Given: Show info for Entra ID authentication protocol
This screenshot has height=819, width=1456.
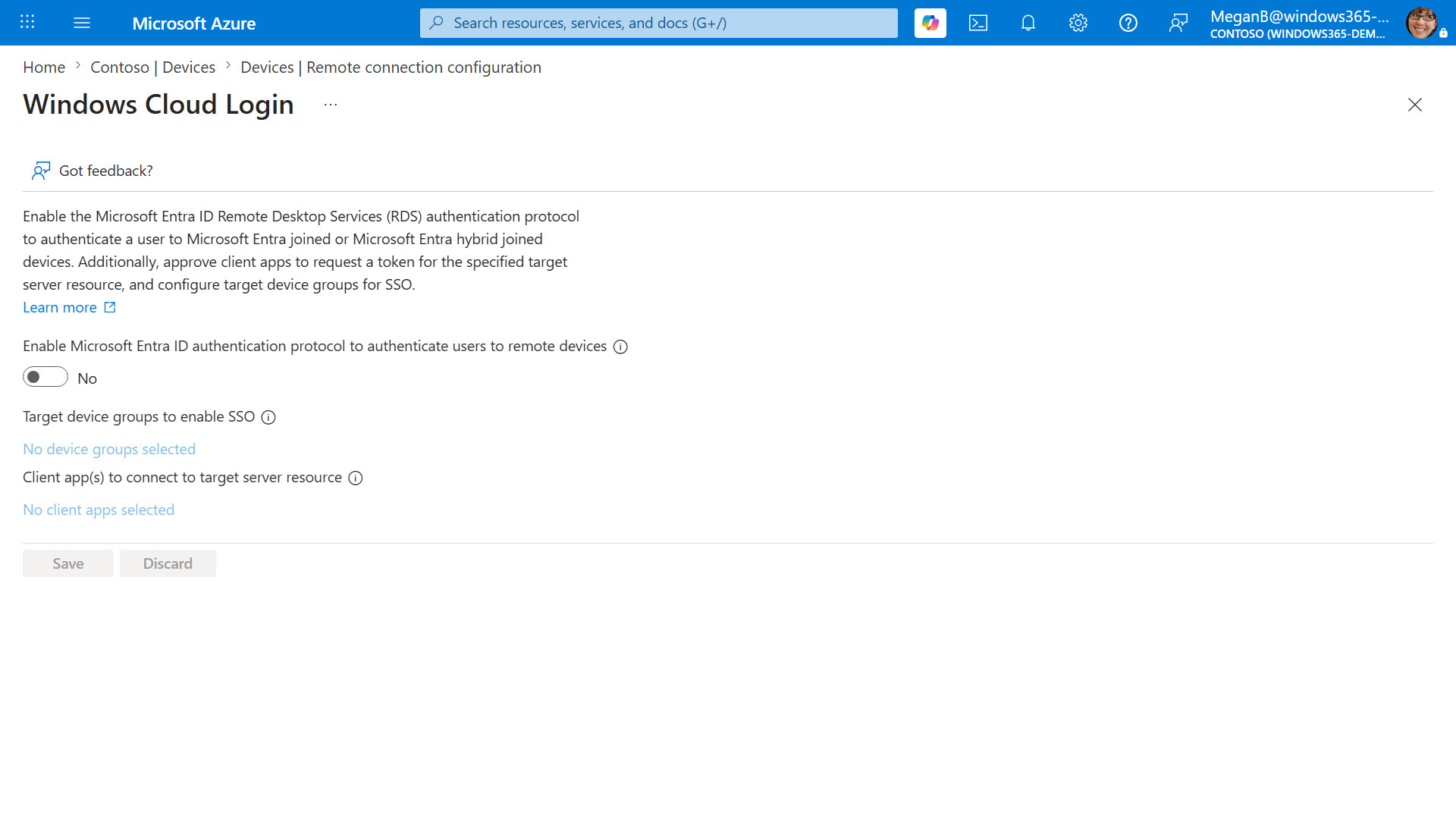Looking at the screenshot, I should [x=620, y=347].
